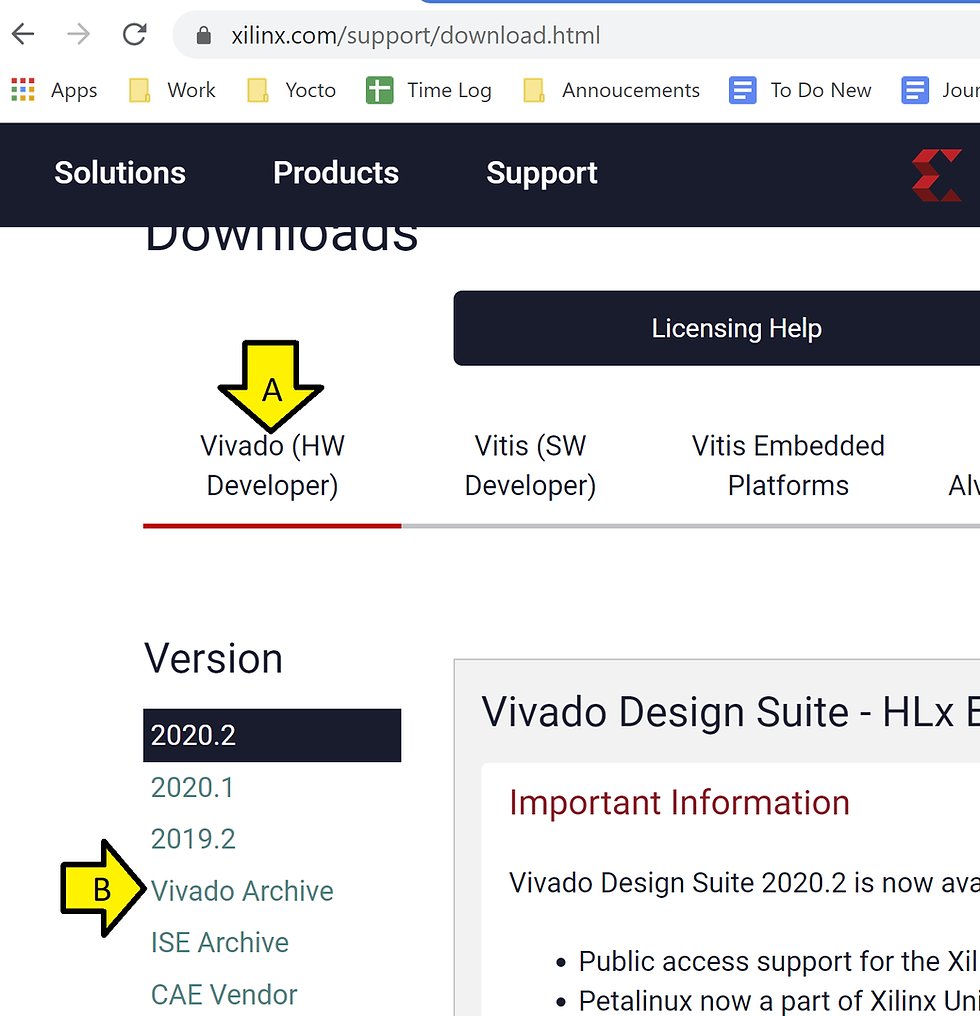
Task: Click the Important Information heading
Action: [679, 803]
